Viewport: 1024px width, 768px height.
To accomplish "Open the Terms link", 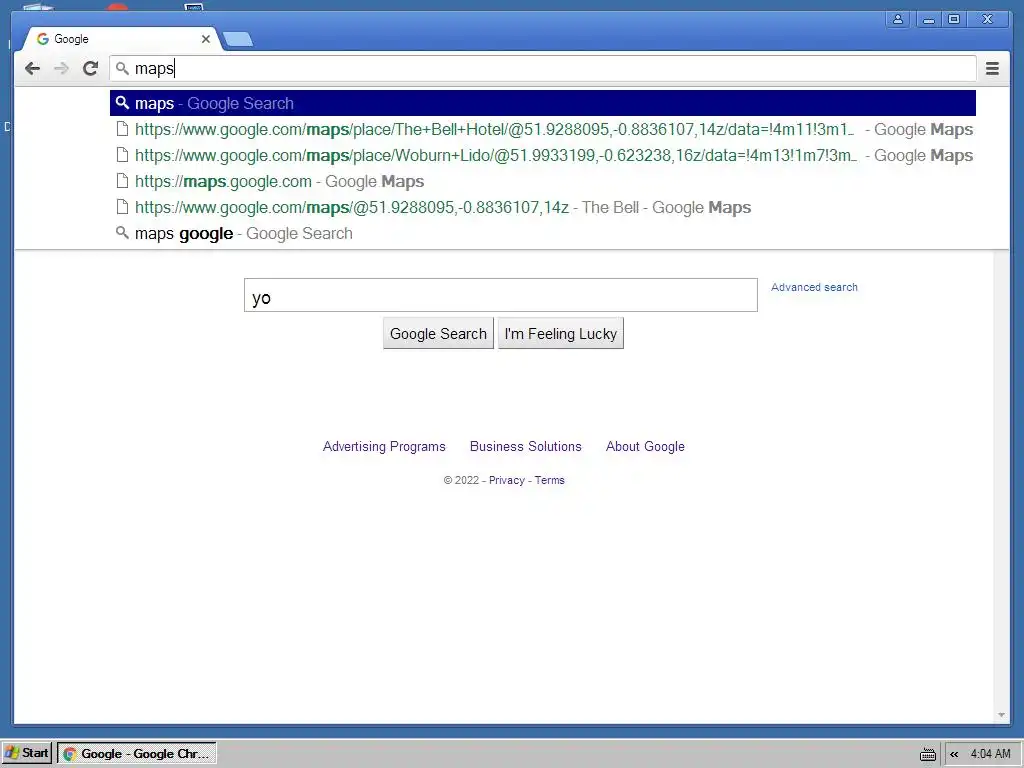I will coord(550,481).
